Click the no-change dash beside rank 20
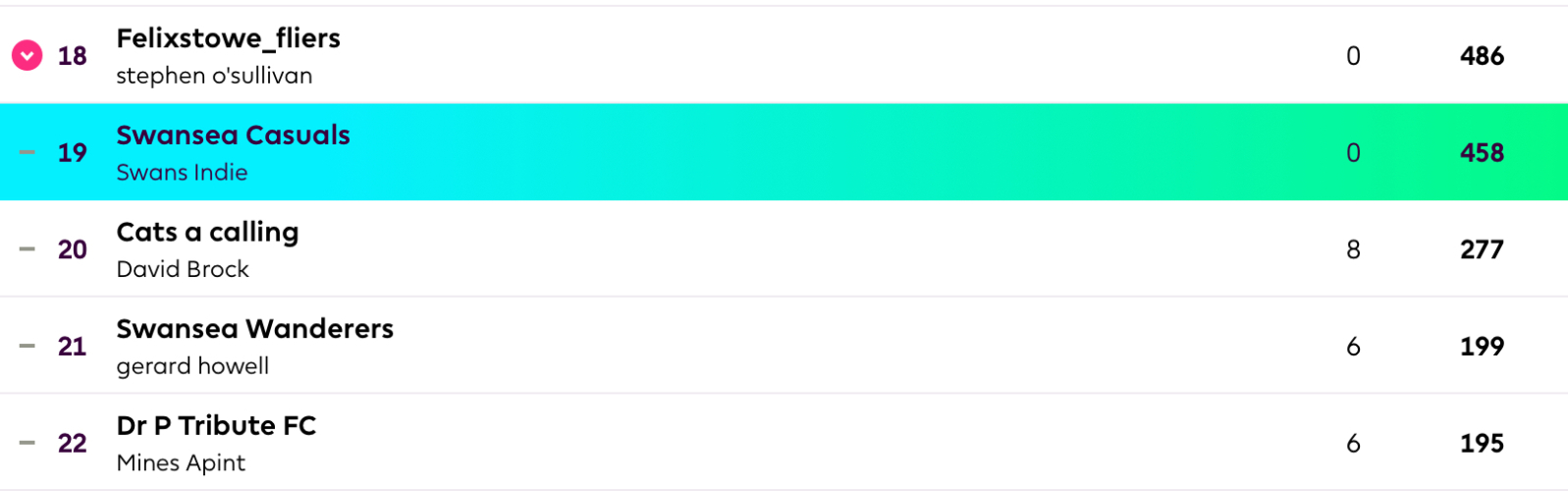 pyautogui.click(x=27, y=249)
